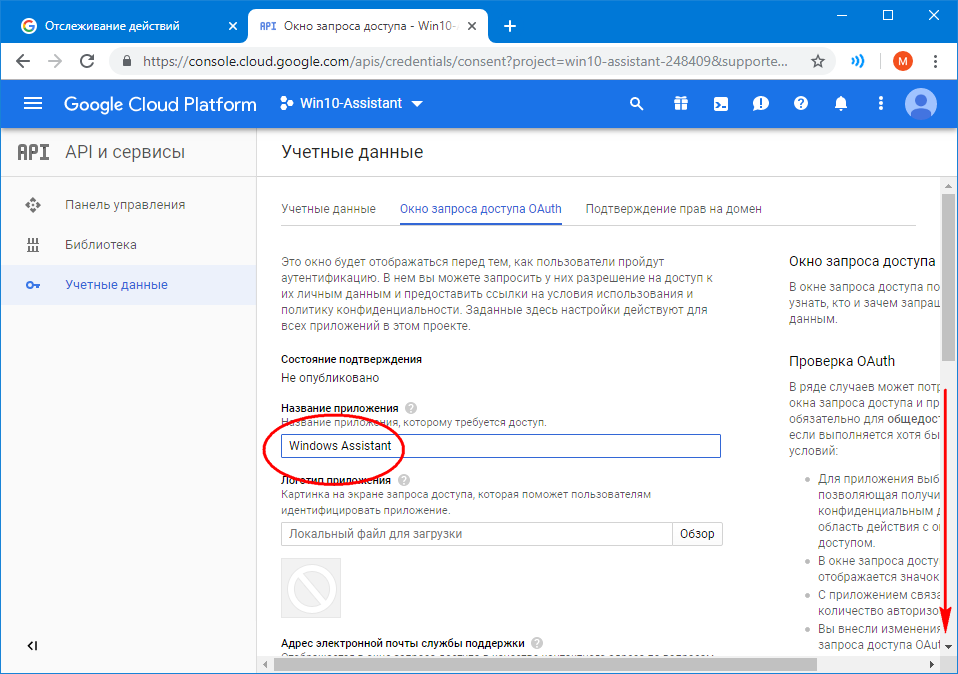The height and width of the screenshot is (674, 958).
Task: Select Окно запроса доступа OAuth tab
Action: pyautogui.click(x=481, y=209)
